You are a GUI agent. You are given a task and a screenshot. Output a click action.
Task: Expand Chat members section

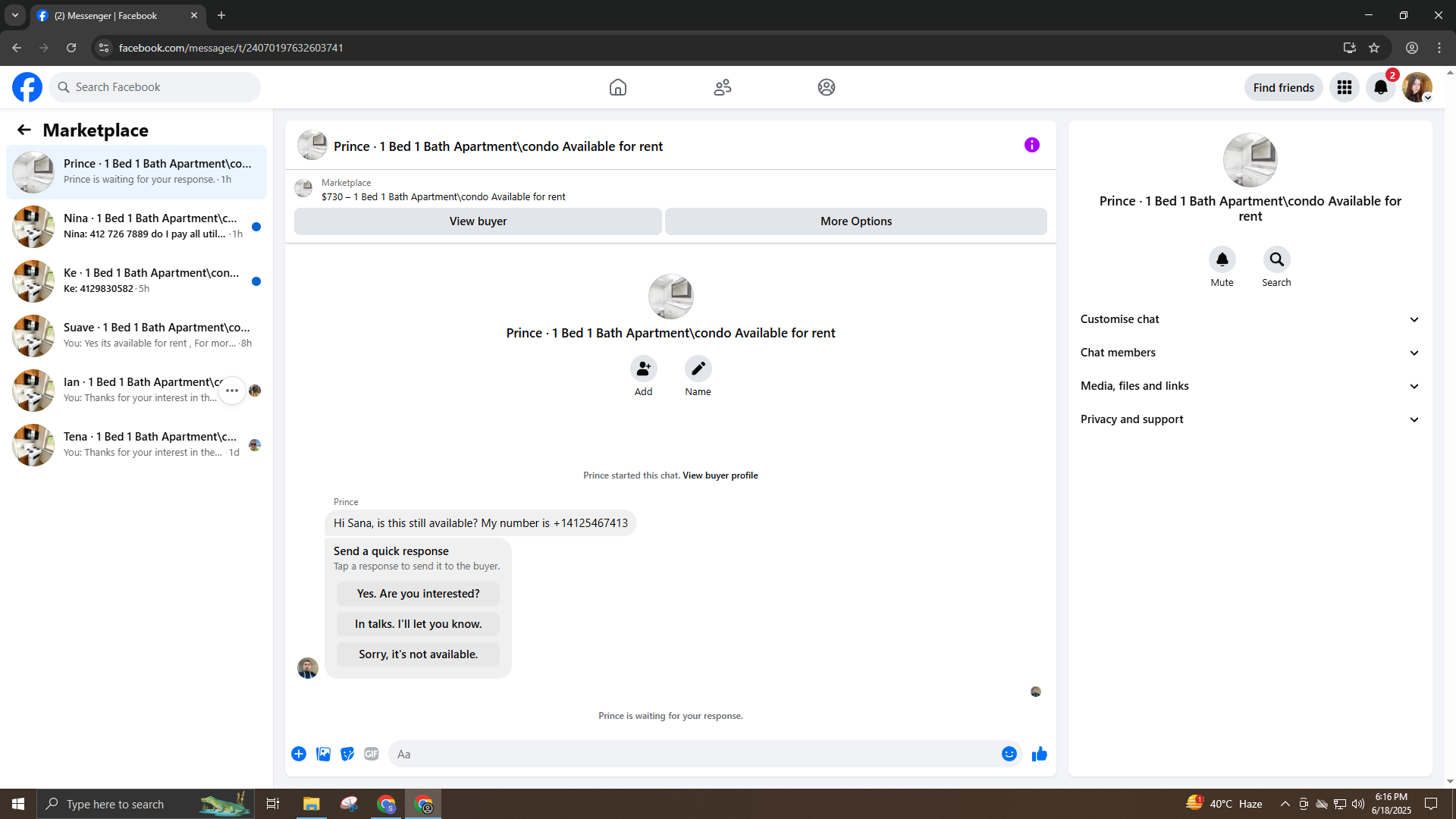1250,353
